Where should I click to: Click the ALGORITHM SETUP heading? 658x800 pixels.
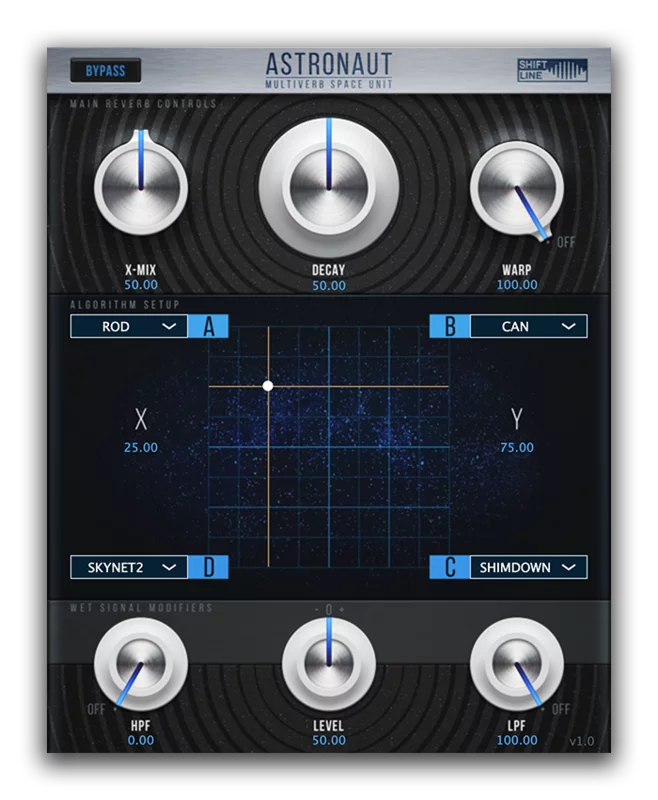click(x=125, y=305)
